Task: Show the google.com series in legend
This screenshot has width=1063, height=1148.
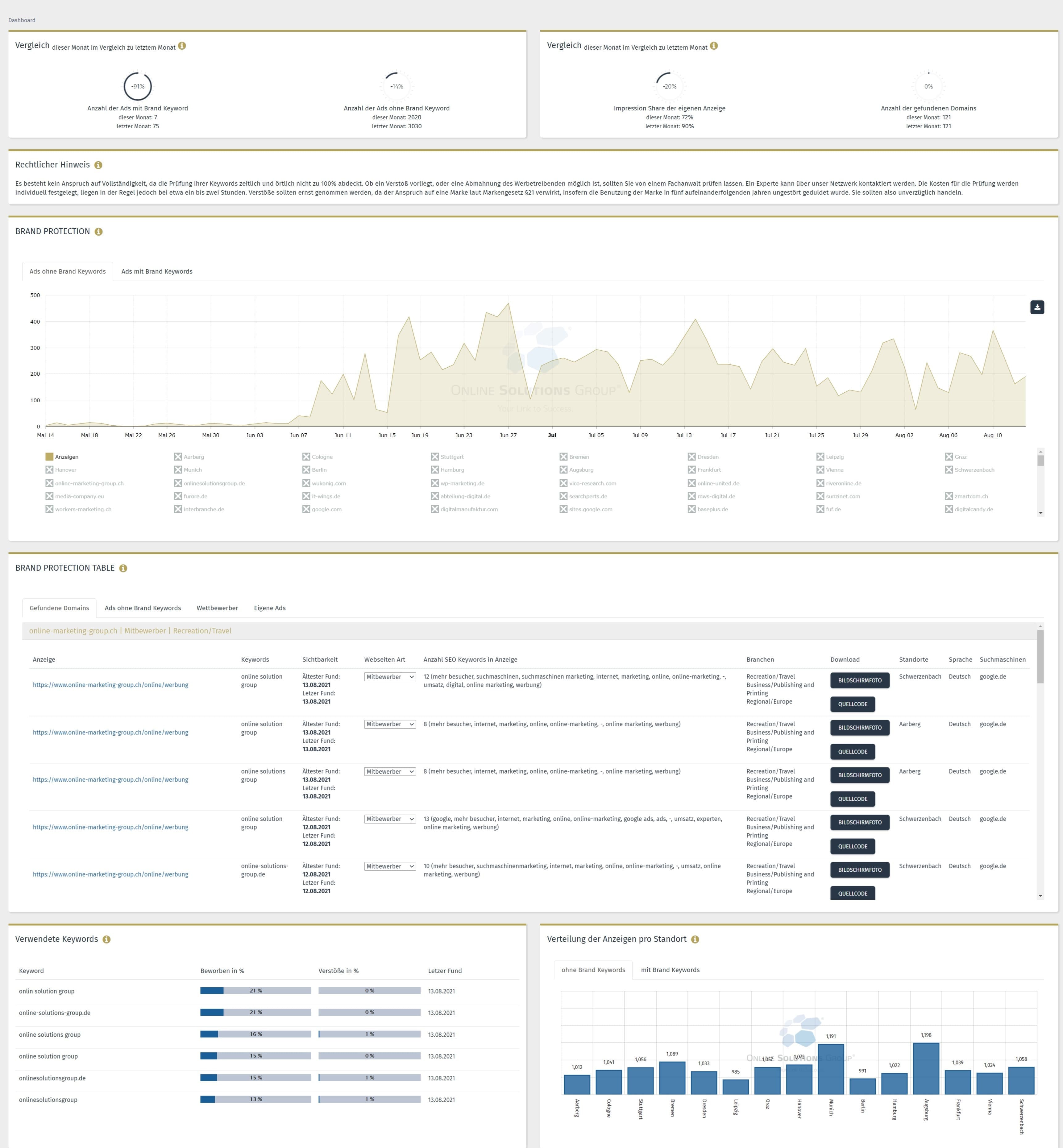Action: click(x=322, y=509)
